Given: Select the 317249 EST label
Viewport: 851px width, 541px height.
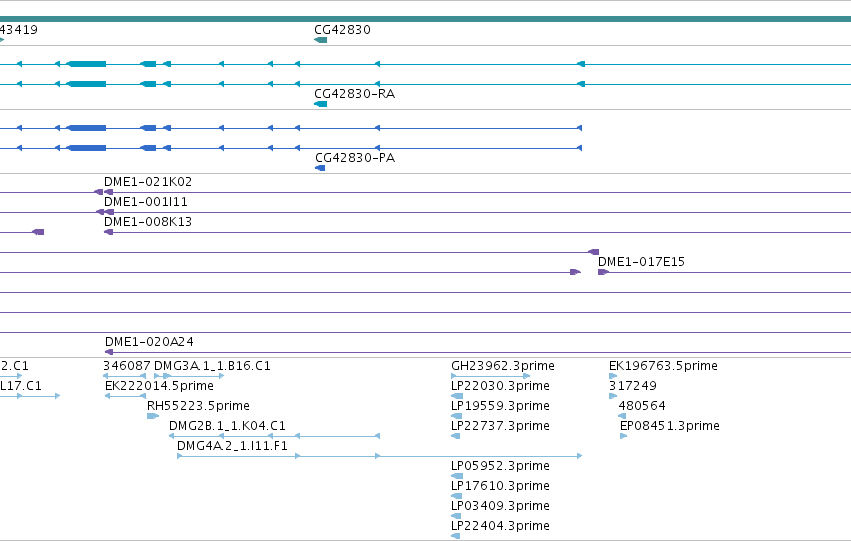Looking at the screenshot, I should (x=633, y=386).
